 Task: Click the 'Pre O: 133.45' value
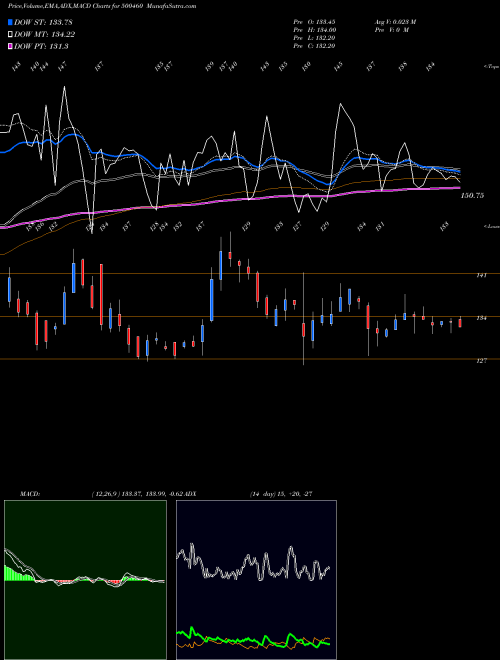point(314,22)
